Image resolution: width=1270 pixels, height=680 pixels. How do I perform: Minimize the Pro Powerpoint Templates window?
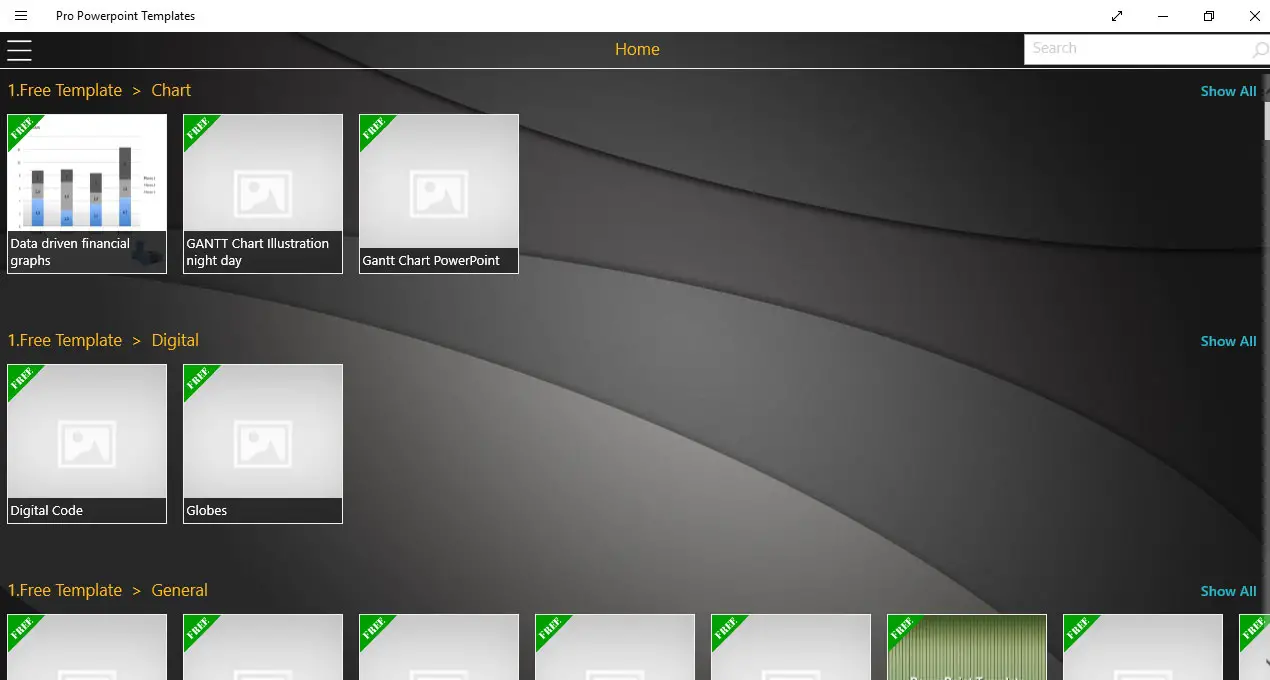pyautogui.click(x=1163, y=16)
